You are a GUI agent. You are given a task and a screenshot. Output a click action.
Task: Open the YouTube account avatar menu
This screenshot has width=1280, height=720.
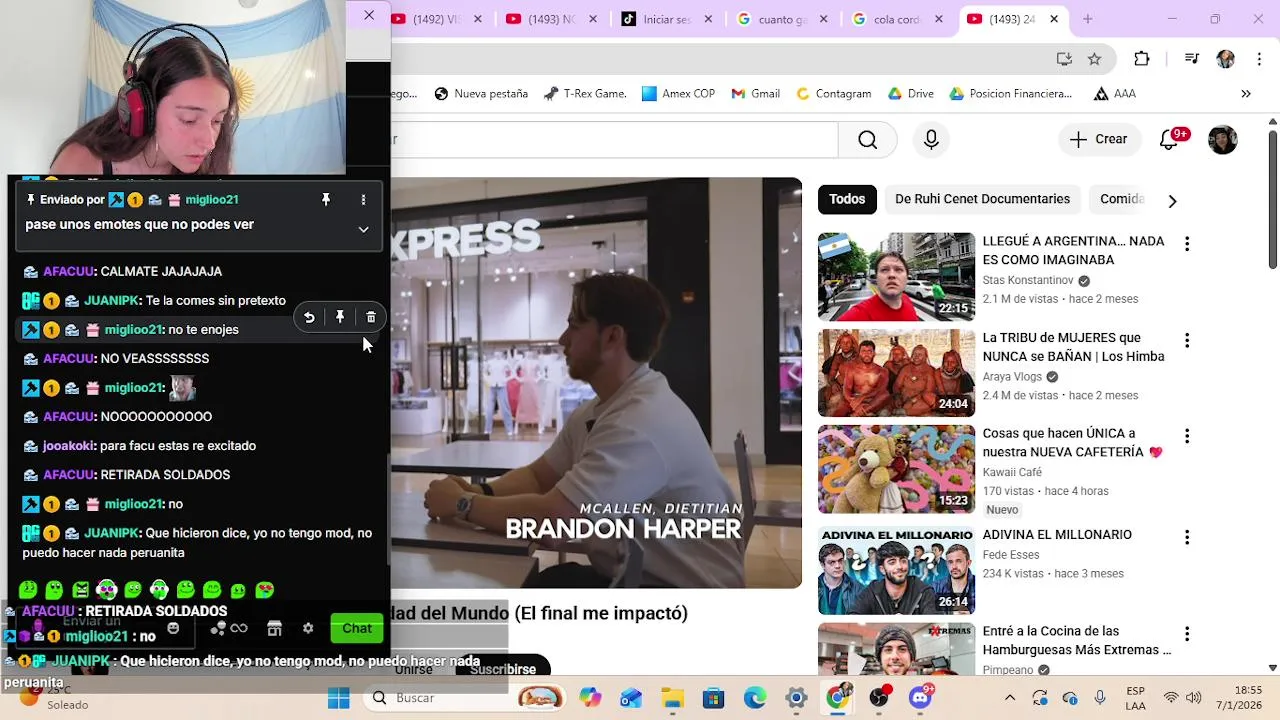point(1223,140)
